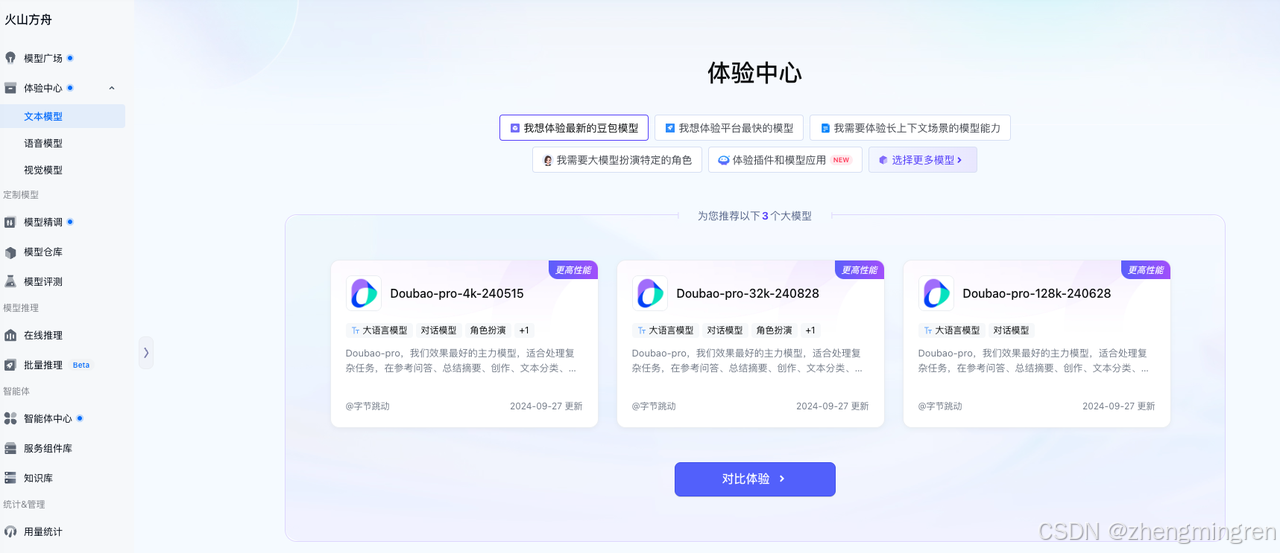Click the Doubao-pro-32k-240828 model logo
Viewport: 1280px width, 553px height.
[x=650, y=293]
